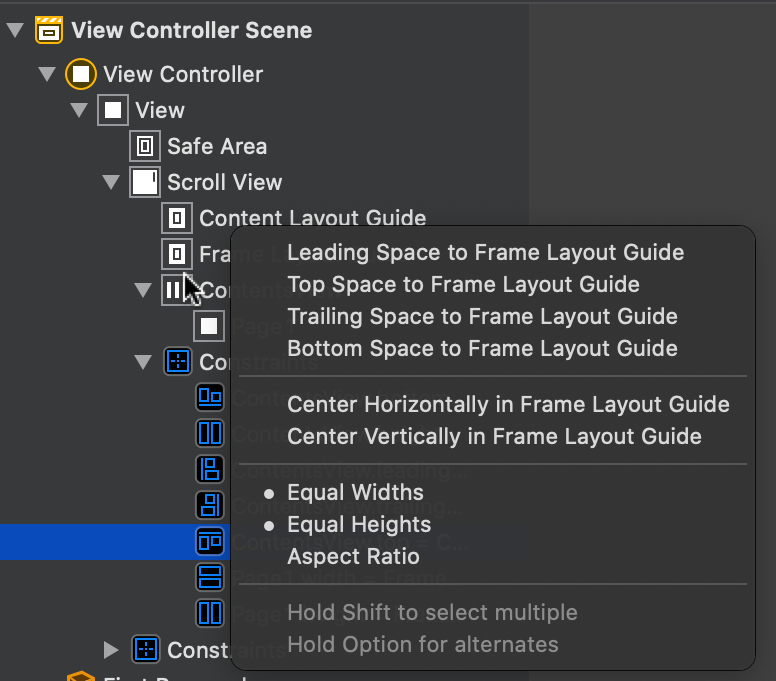Select the yellow View Controller icon
The image size is (776, 681).
pos(81,74)
